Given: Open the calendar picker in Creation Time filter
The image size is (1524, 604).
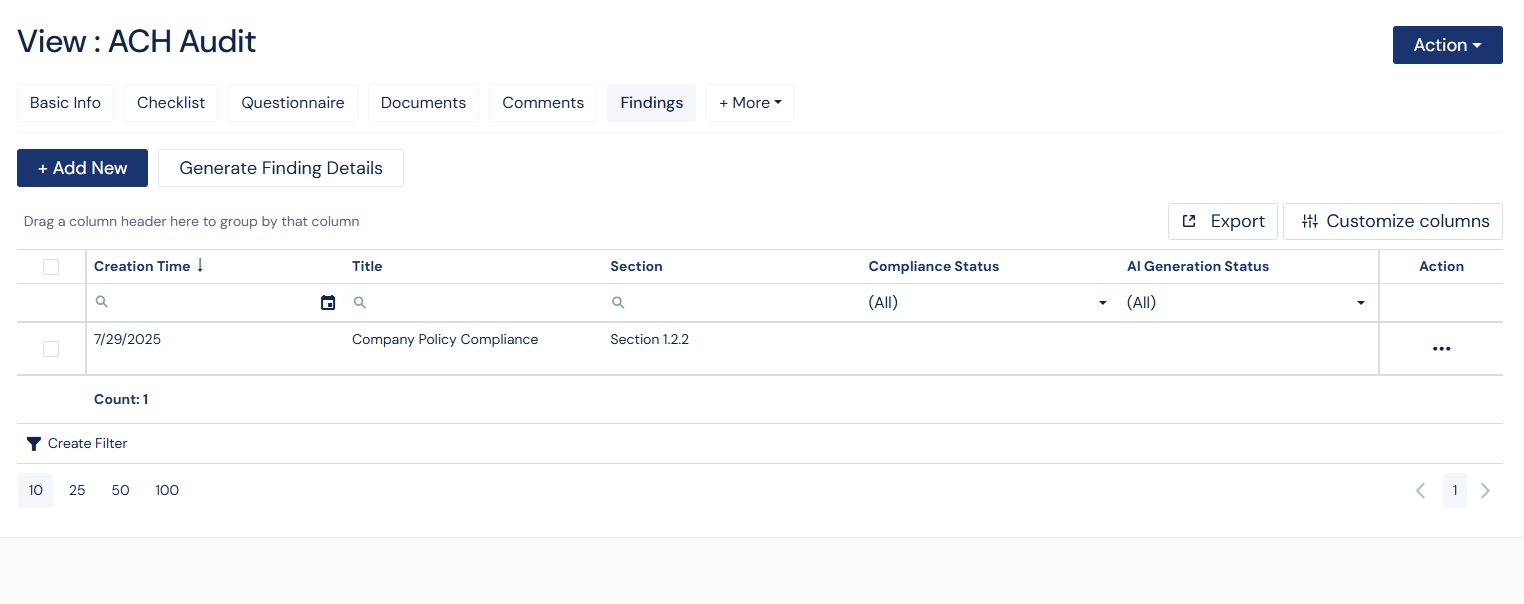Looking at the screenshot, I should pyautogui.click(x=328, y=301).
